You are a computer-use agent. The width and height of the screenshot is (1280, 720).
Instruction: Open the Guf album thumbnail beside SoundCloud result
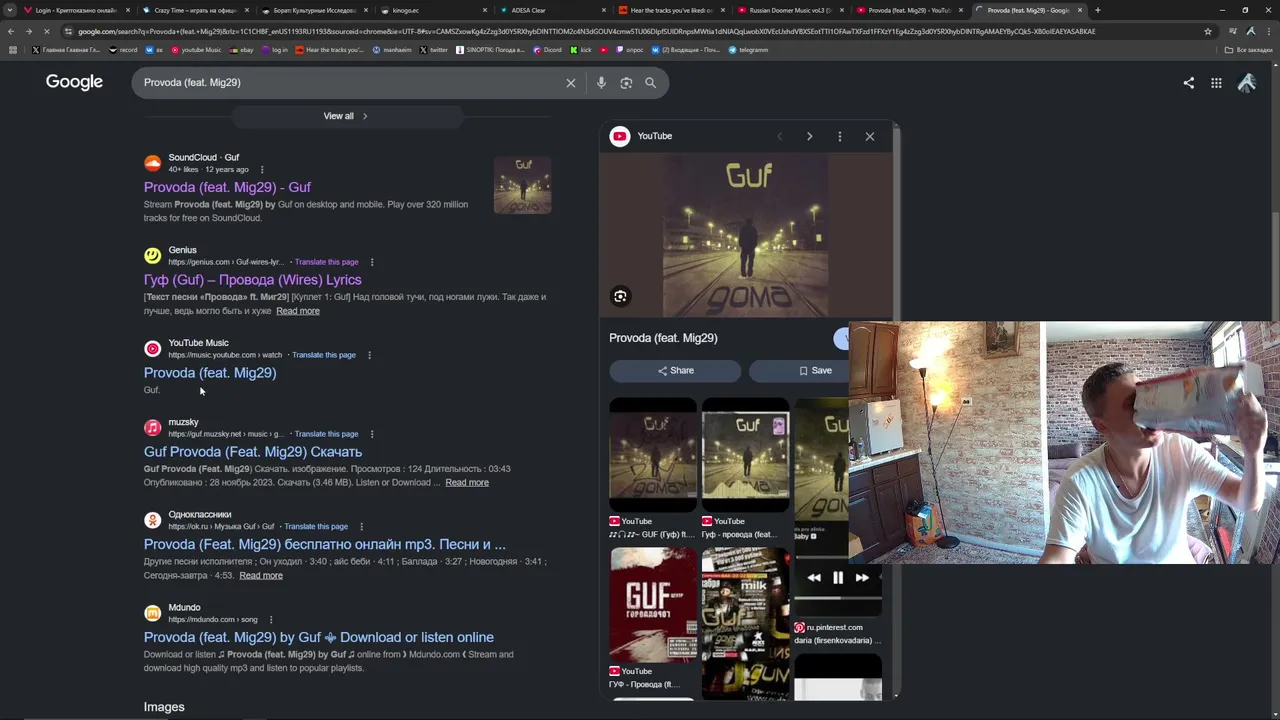click(x=522, y=185)
